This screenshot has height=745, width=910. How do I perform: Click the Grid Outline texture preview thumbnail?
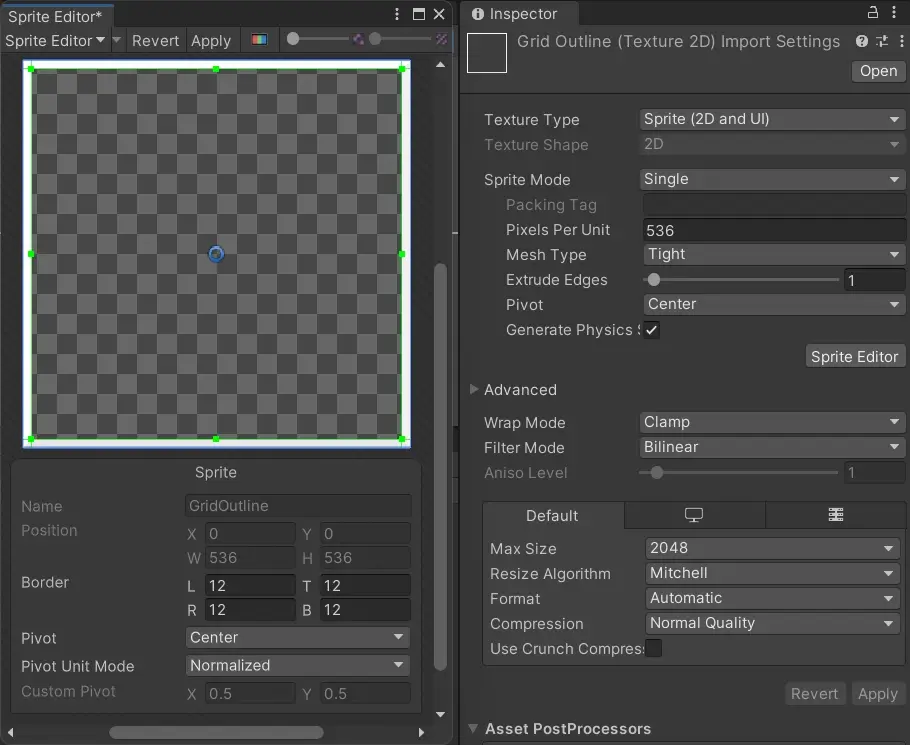click(x=487, y=53)
